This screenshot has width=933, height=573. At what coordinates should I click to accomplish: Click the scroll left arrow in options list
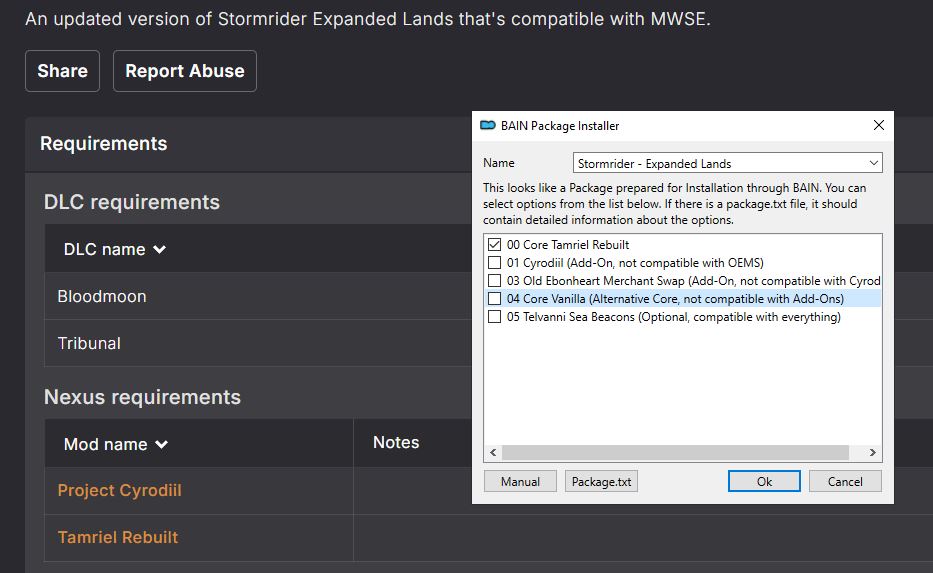click(493, 453)
